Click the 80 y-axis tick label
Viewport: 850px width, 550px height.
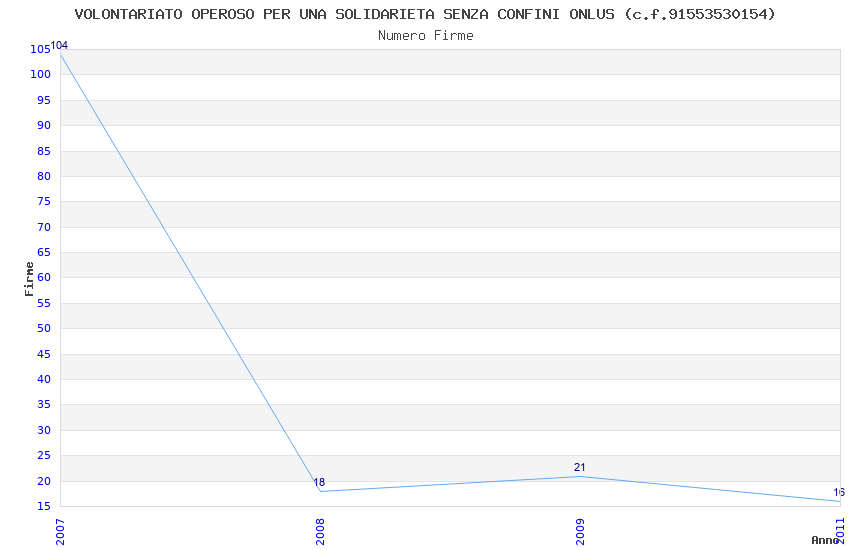coord(44,176)
